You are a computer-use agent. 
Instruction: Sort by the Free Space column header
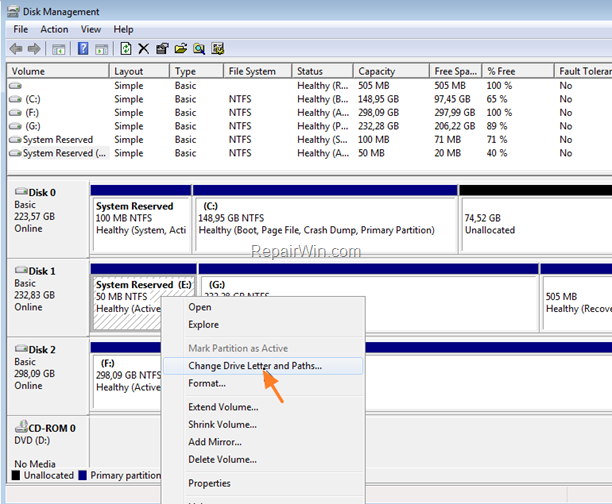click(x=456, y=71)
